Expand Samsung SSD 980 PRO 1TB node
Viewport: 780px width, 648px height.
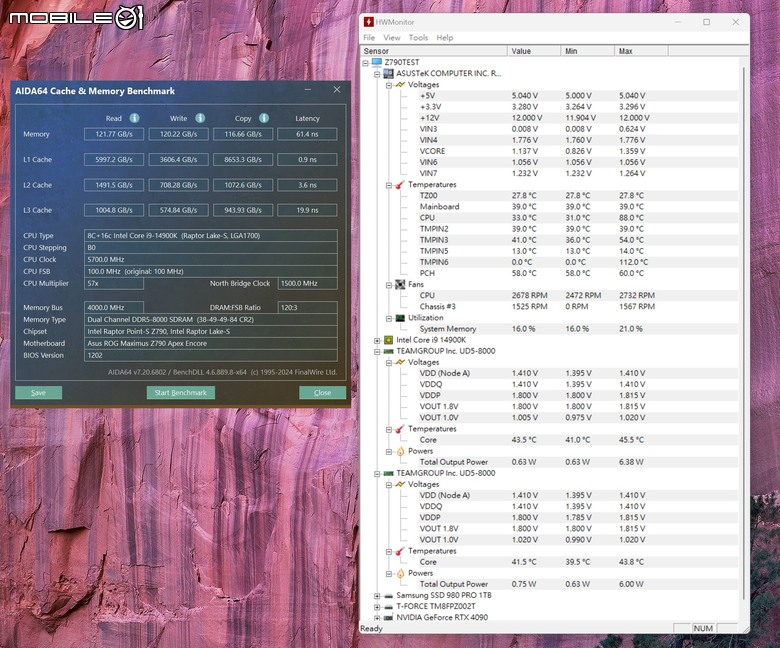coord(377,596)
